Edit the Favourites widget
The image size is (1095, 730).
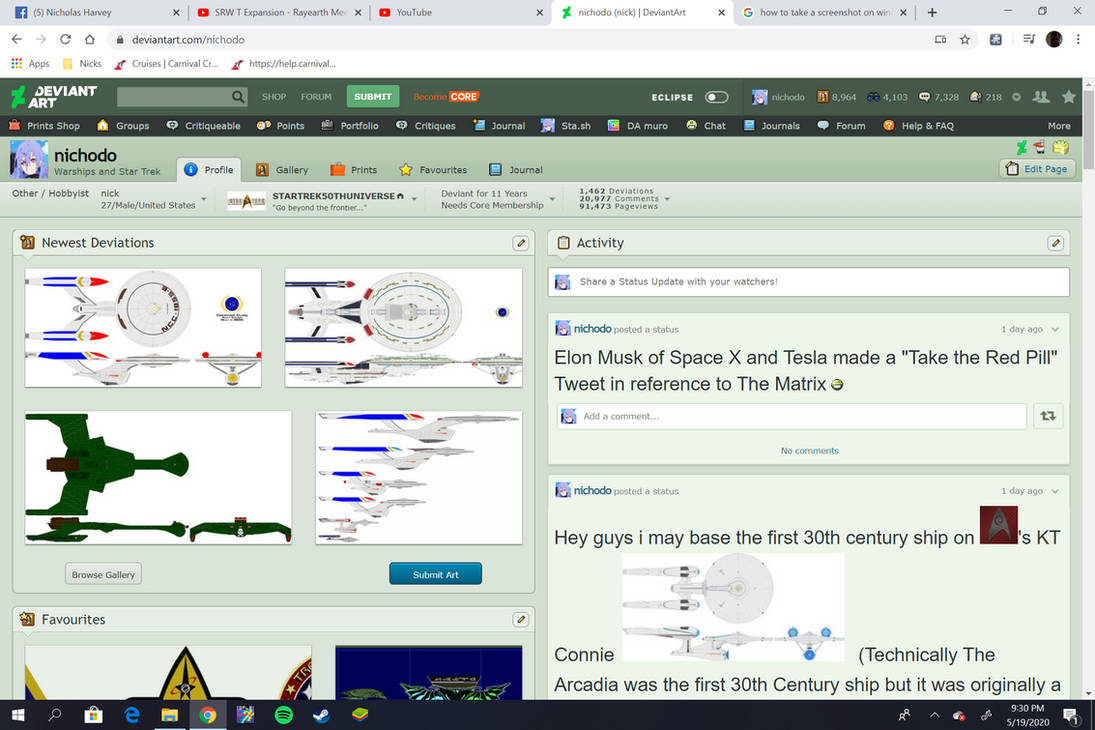pyautogui.click(x=520, y=620)
